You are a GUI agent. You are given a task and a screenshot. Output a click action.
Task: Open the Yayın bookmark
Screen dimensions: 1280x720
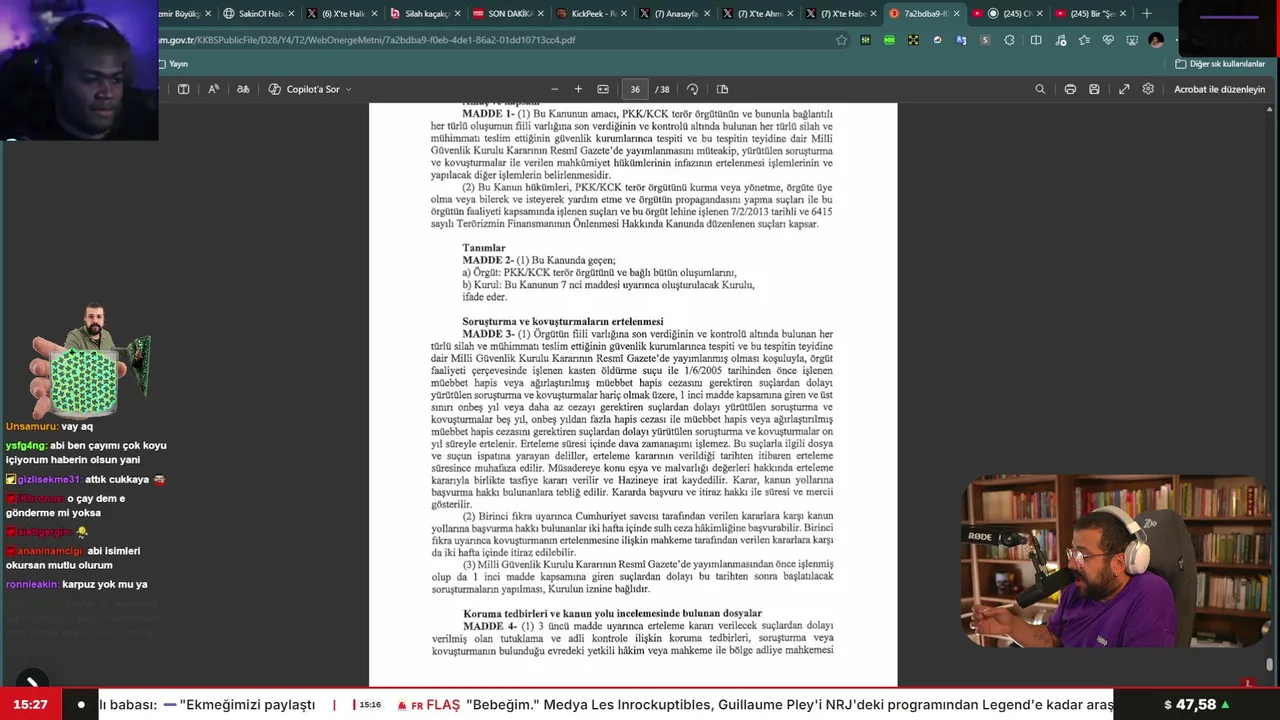(x=173, y=64)
